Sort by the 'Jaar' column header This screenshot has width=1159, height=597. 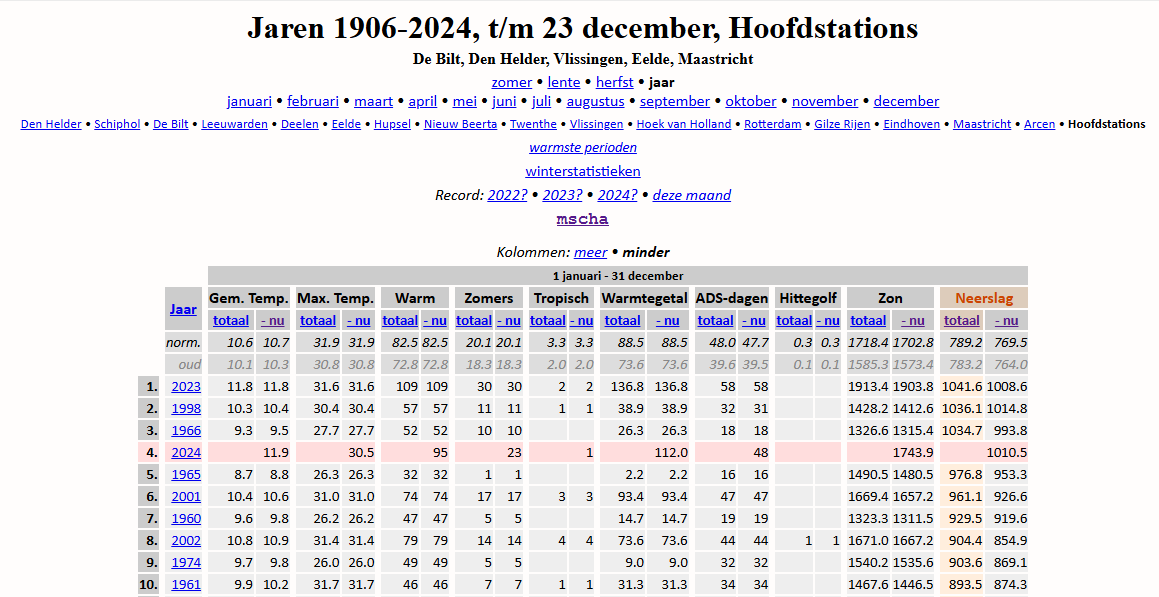point(183,309)
